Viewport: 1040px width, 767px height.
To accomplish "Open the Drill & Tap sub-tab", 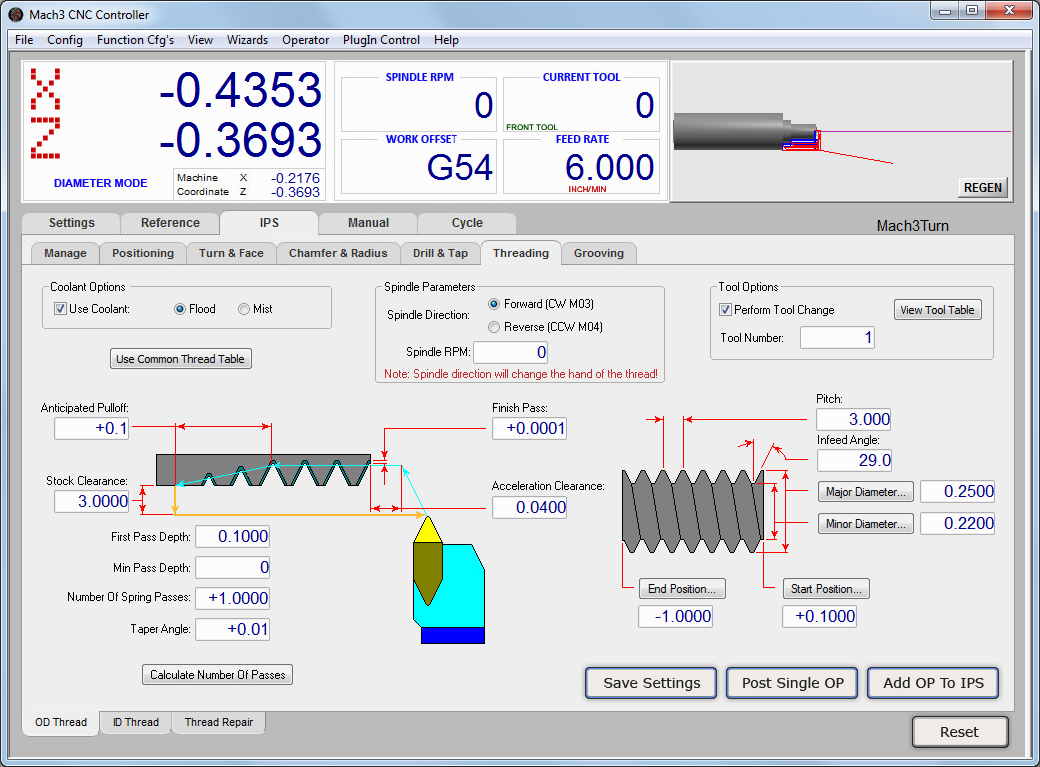I will coord(440,253).
